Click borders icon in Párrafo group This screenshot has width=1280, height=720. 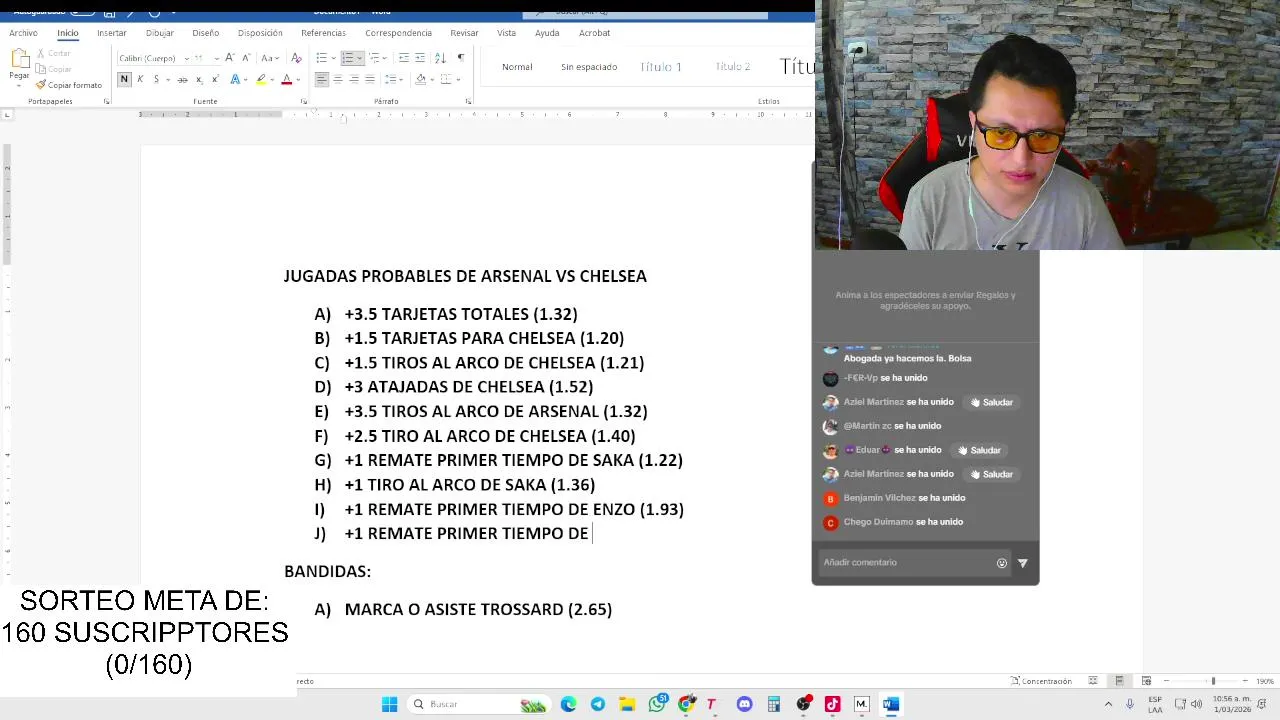445,79
